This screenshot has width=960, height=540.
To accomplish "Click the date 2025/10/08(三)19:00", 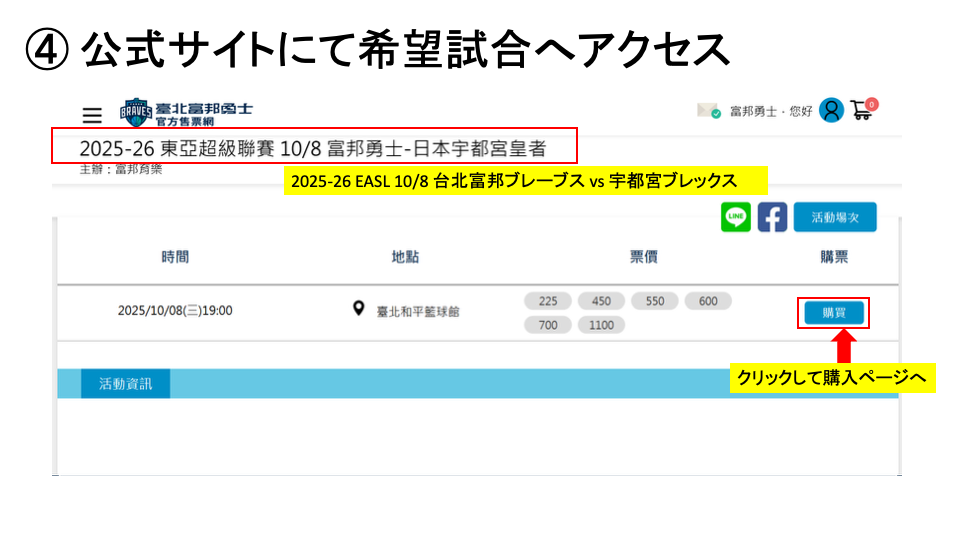I will (x=175, y=310).
